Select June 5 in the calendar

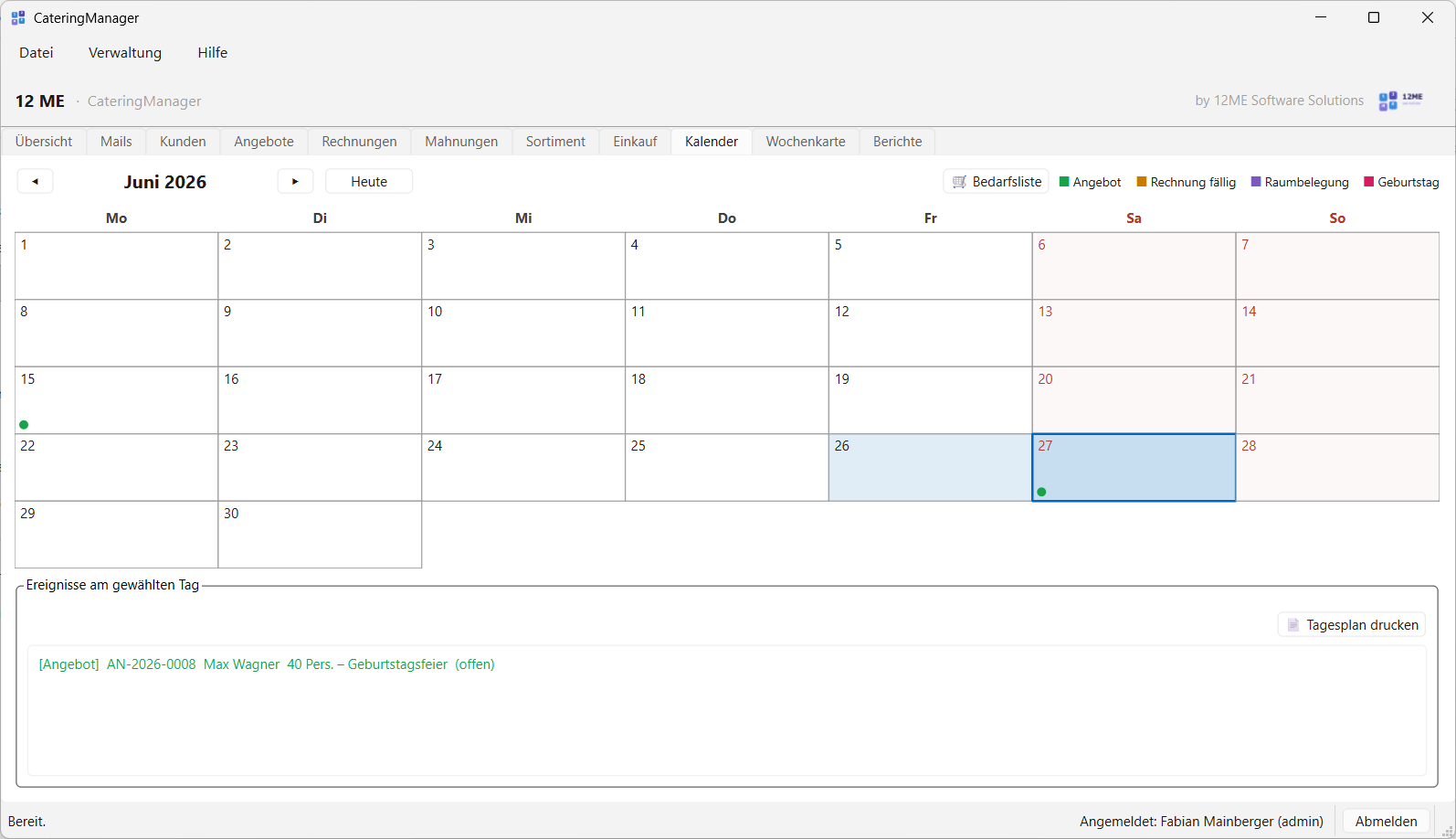[931, 266]
